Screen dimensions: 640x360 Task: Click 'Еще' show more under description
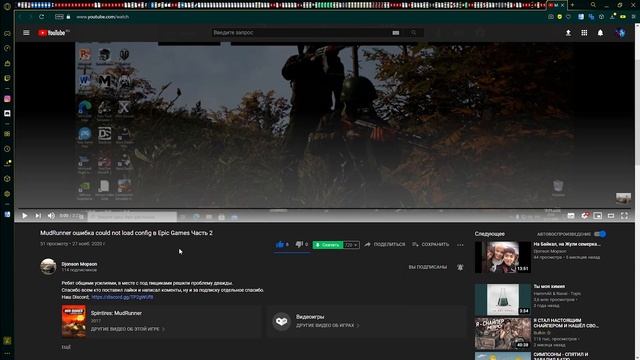[x=66, y=347]
